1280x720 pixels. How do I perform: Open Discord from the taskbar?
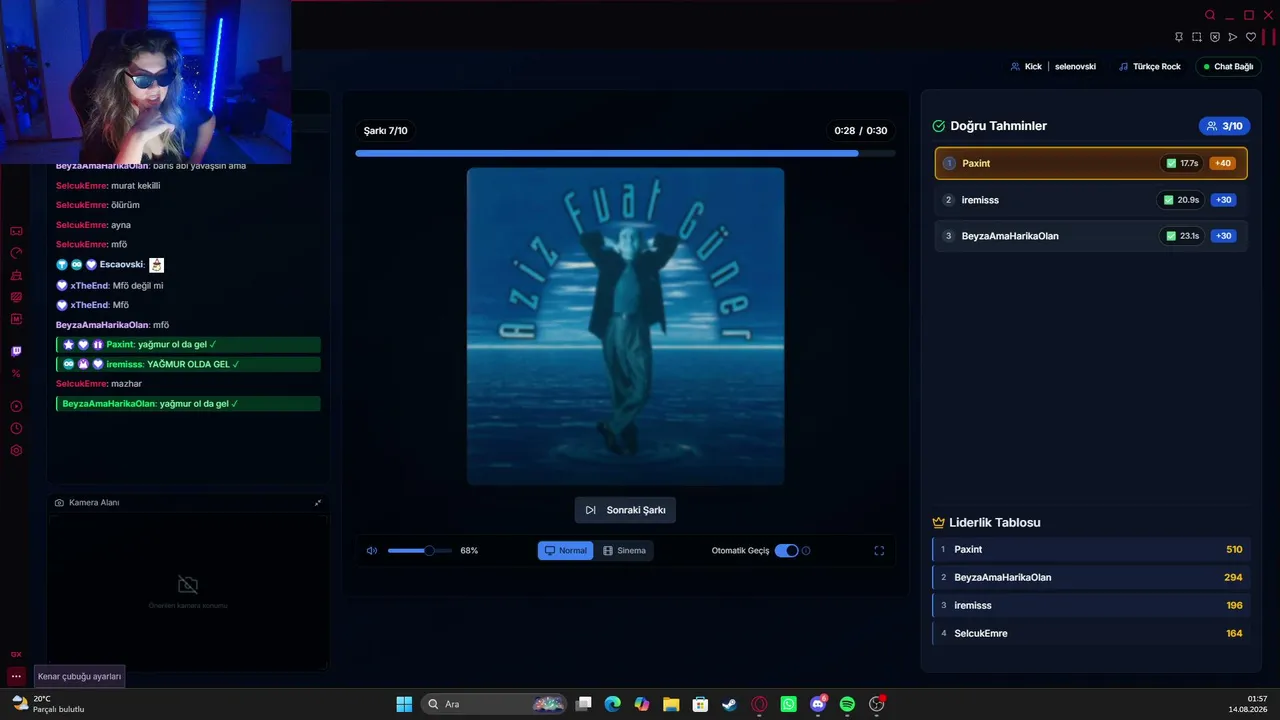(x=818, y=704)
